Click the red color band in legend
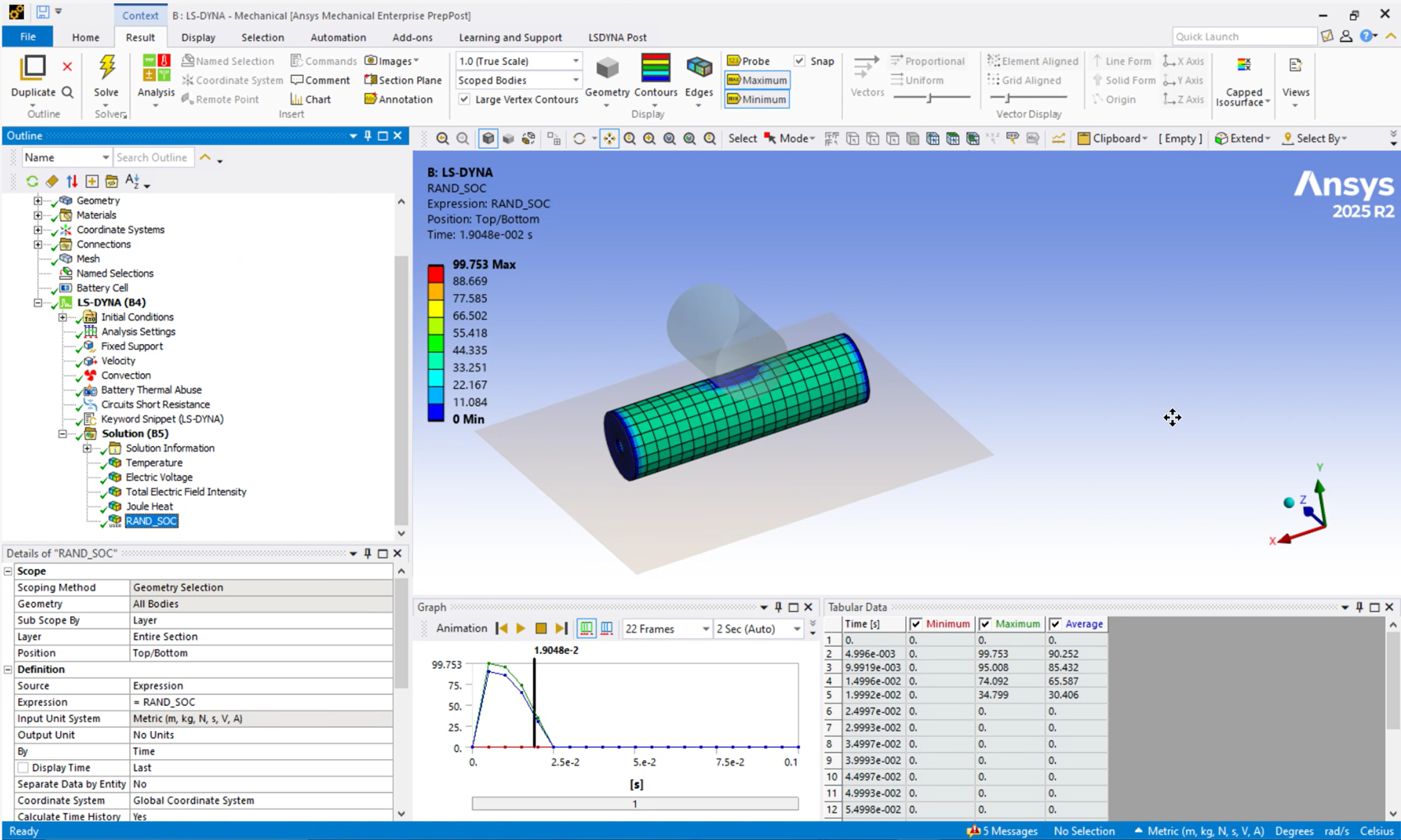 [x=436, y=273]
